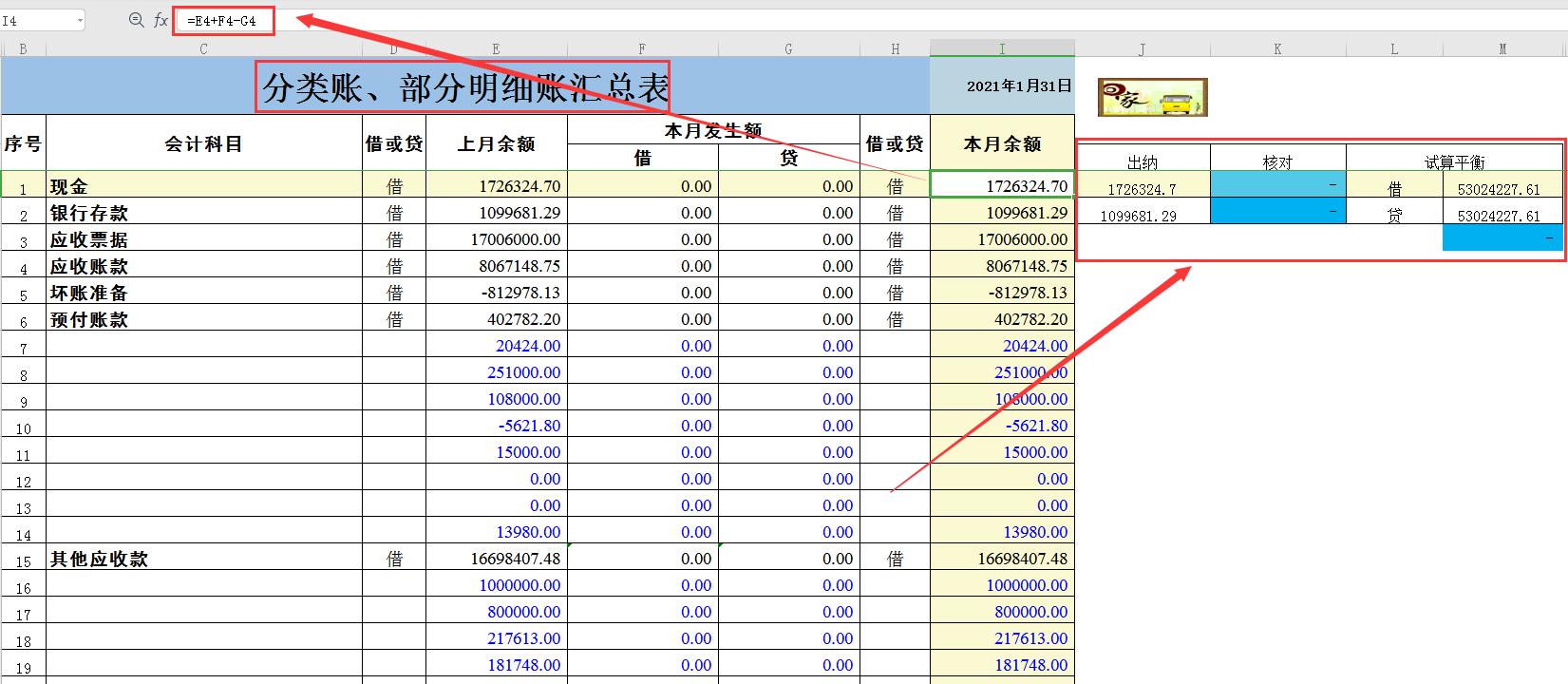Viewport: 1568px width, 684px height.
Task: Click the selected 本月余额 cell for 现金
Action: click(1002, 186)
